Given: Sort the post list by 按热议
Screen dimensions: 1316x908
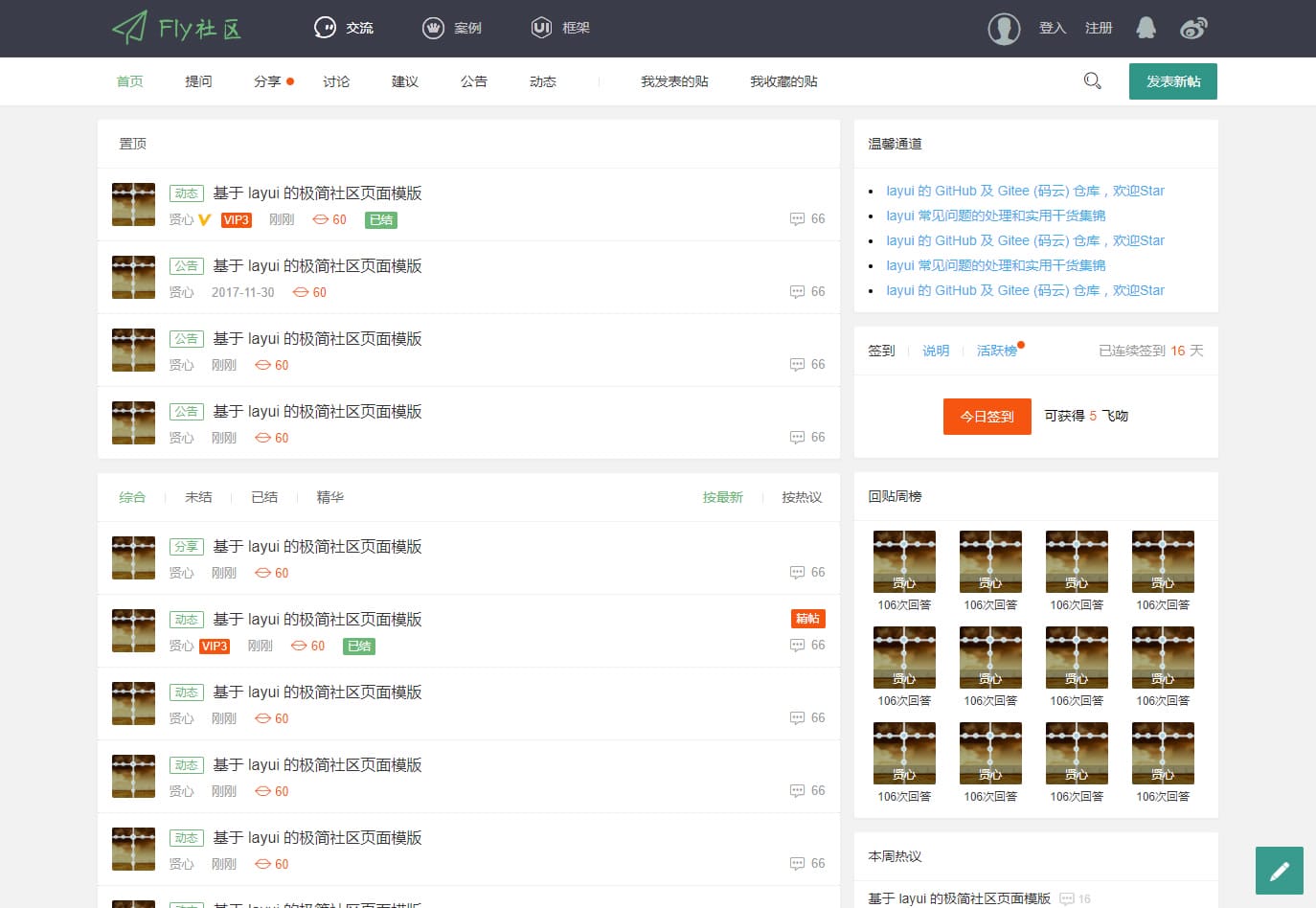Looking at the screenshot, I should 802,497.
